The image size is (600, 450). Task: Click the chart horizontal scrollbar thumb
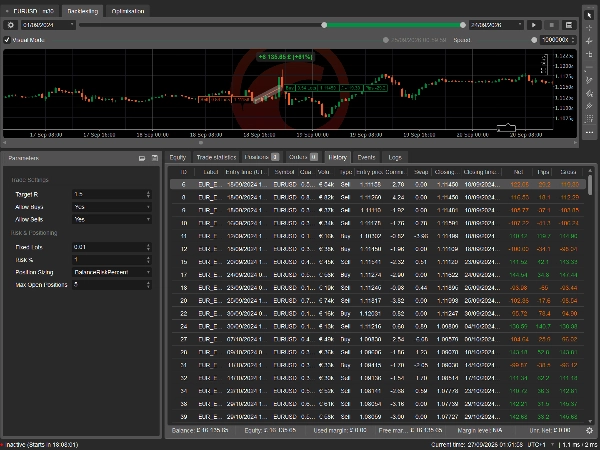coord(201,143)
